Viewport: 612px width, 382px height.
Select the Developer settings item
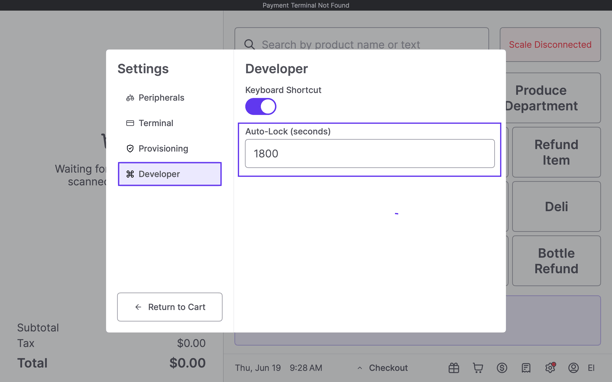tap(170, 174)
